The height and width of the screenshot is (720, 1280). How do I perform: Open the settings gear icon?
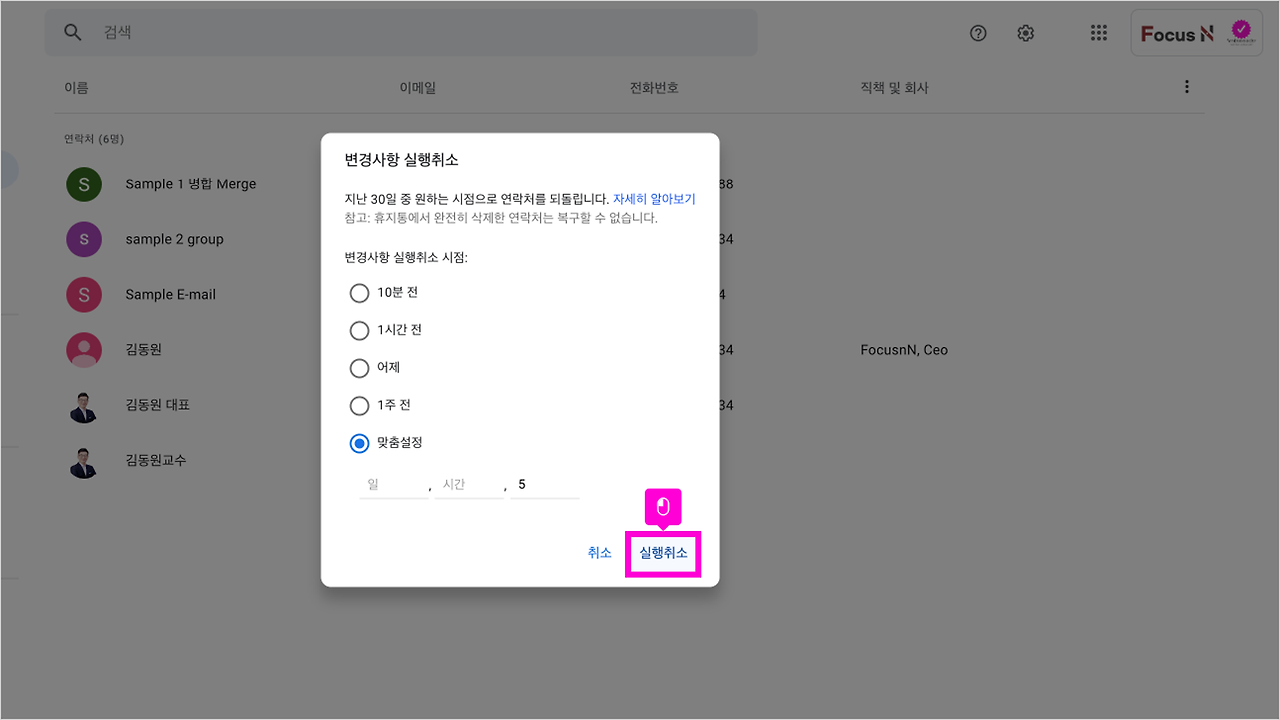click(x=1025, y=33)
